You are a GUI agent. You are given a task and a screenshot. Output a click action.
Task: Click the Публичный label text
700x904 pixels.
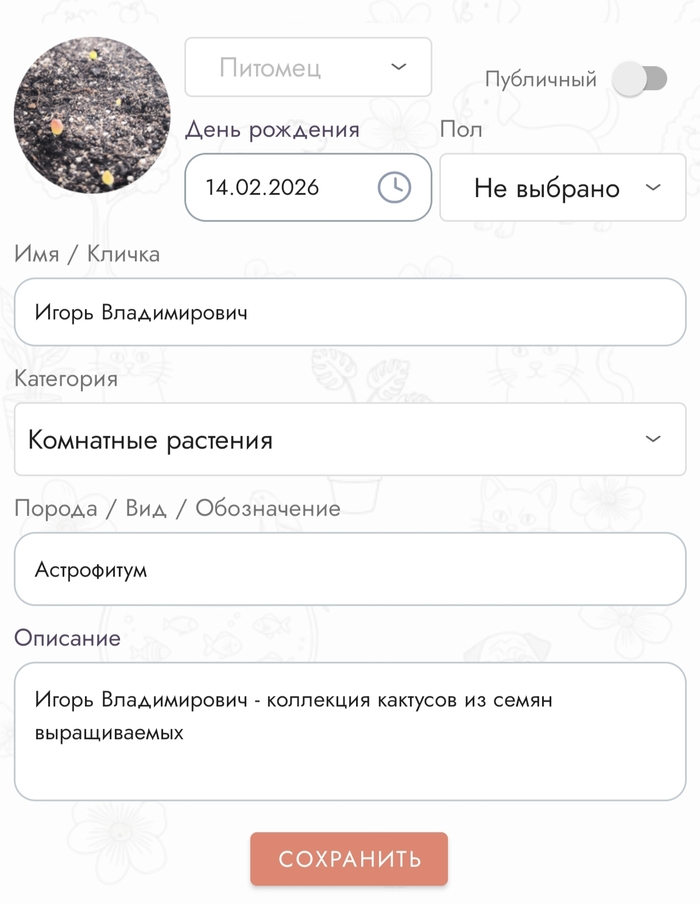(x=540, y=76)
